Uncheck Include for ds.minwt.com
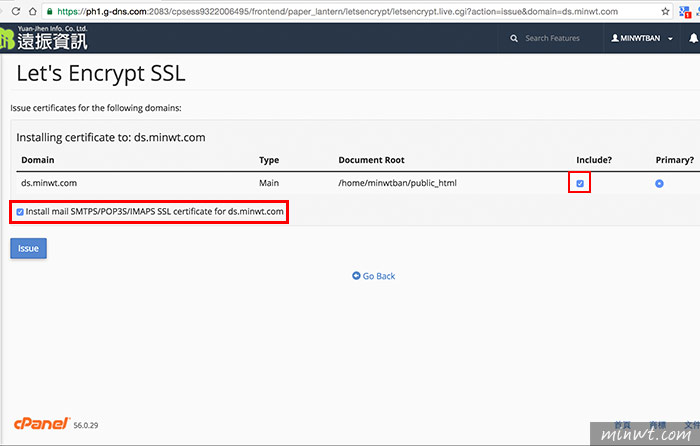Viewport: 700px width, 446px height. pos(579,183)
